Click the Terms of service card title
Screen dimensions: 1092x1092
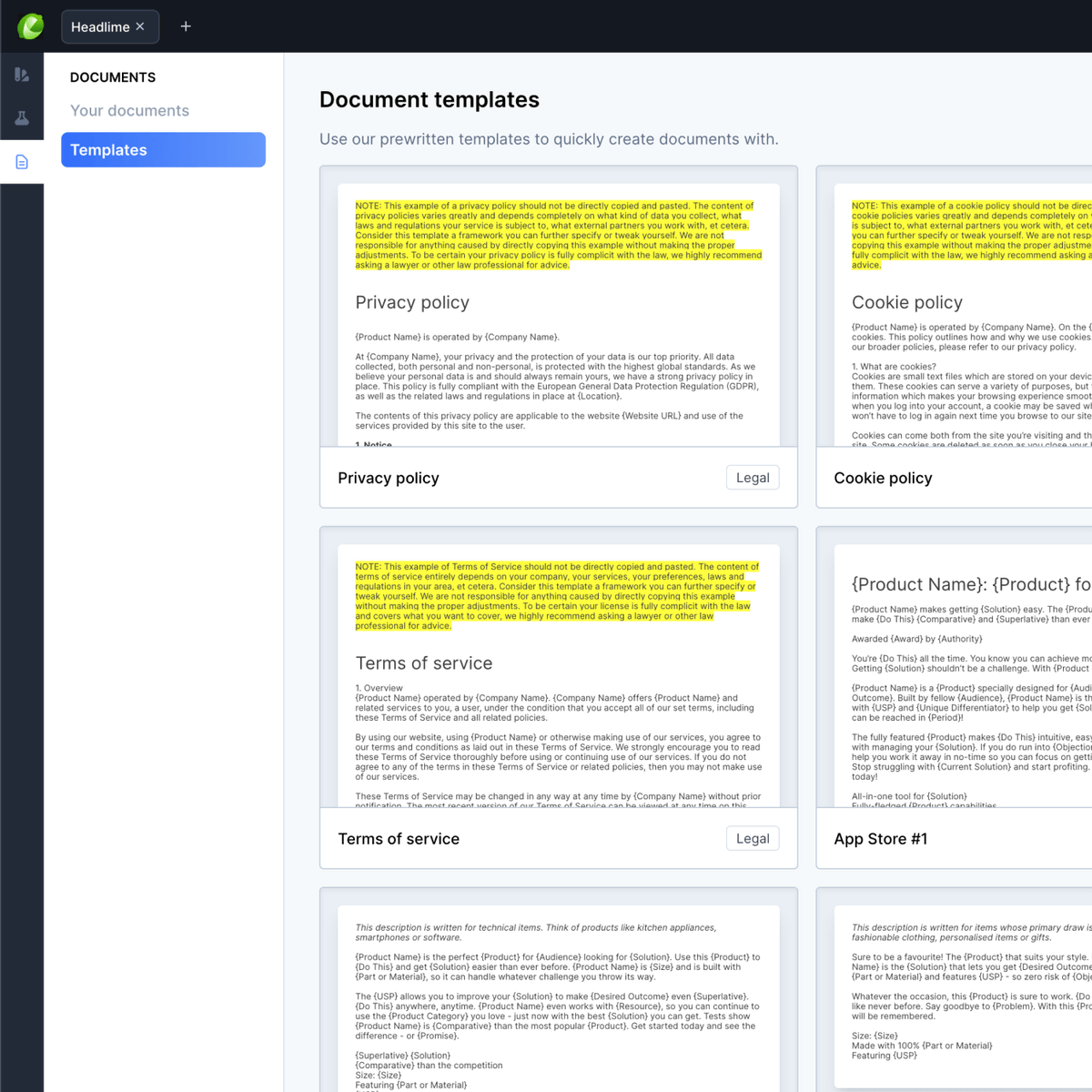pos(399,839)
